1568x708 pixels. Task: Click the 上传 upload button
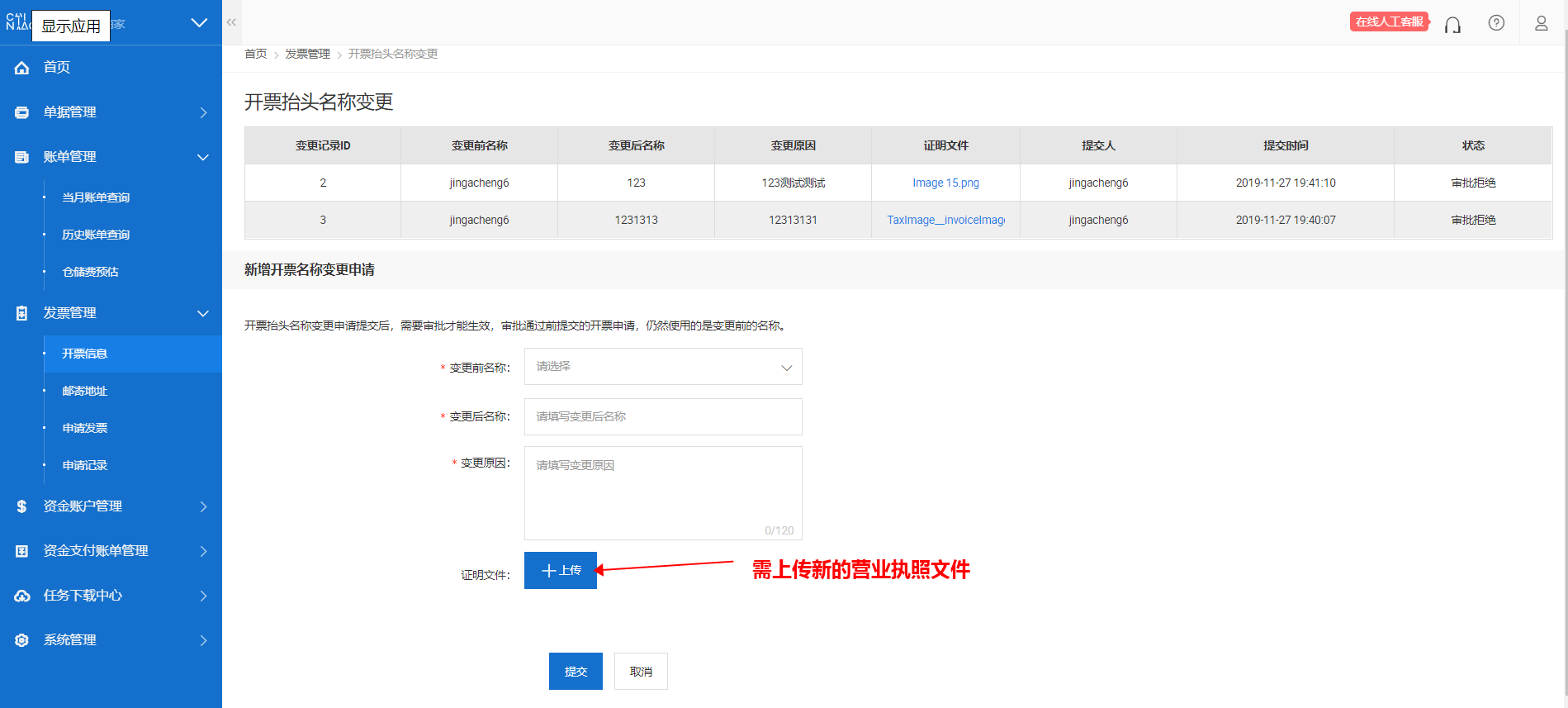[561, 570]
